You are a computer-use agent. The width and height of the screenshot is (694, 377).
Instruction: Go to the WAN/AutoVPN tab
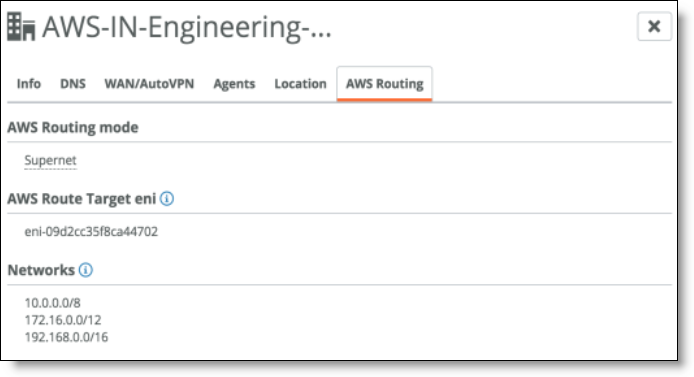[149, 84]
